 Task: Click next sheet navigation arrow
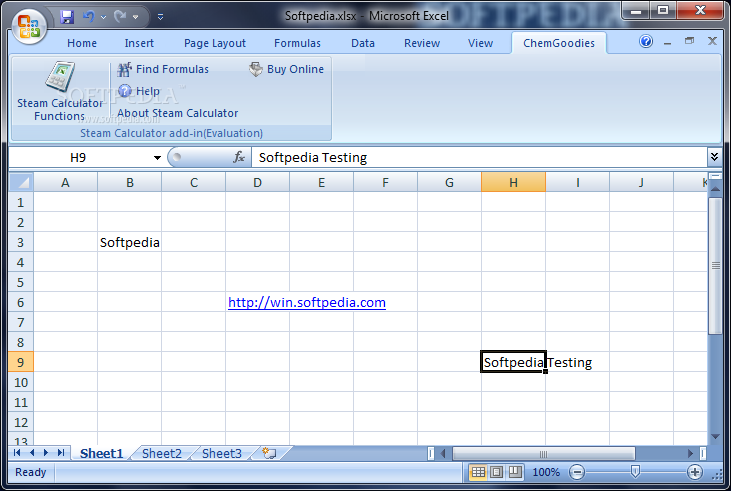[x=46, y=453]
